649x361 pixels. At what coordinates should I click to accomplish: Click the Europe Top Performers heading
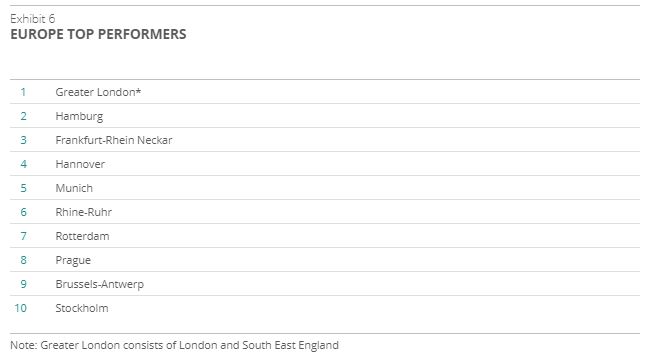(98, 34)
